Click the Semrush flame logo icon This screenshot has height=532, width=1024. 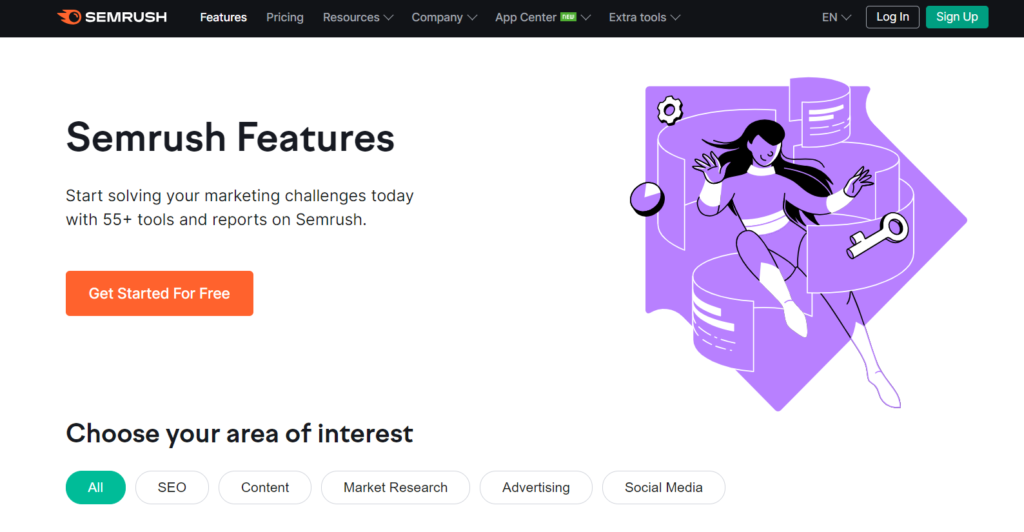[x=72, y=17]
